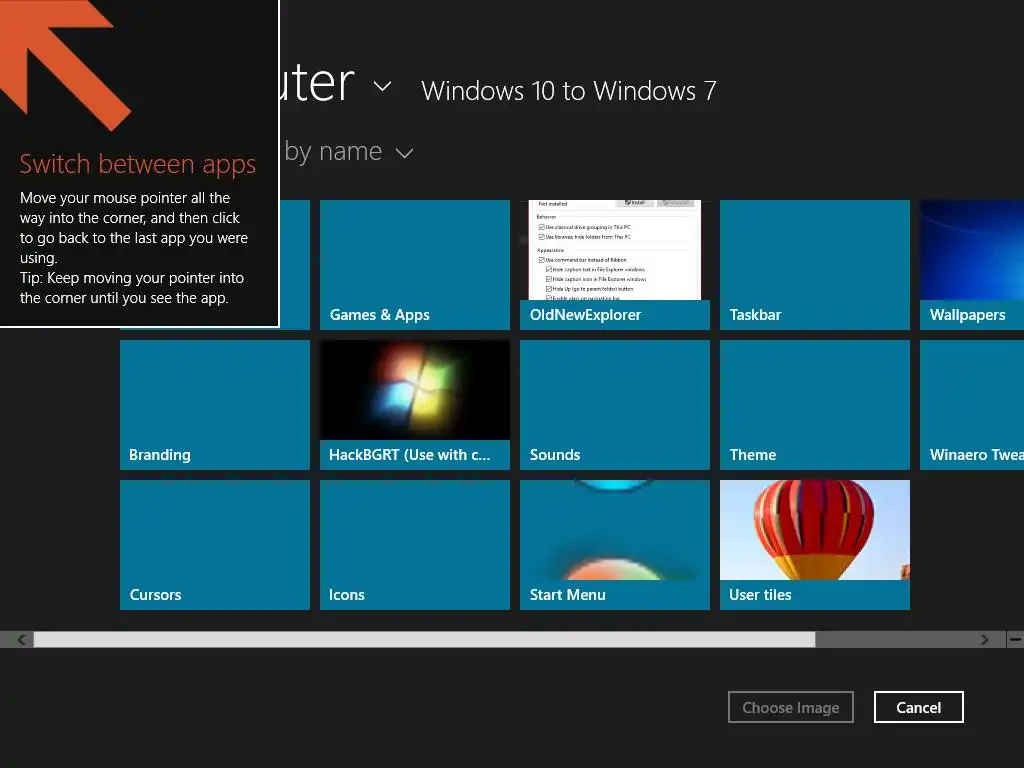Open the Branding folder tile

[215, 404]
